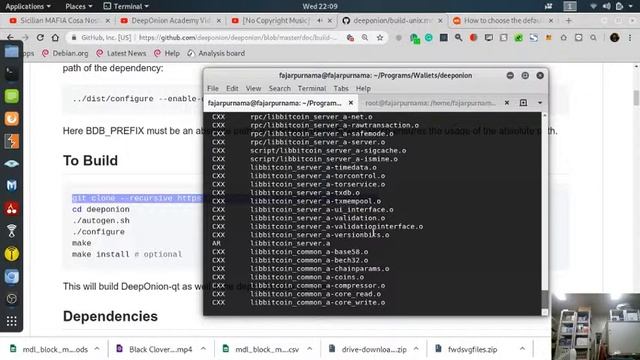Open Analysis board bookmark
The width and height of the screenshot is (640, 360).
[216, 53]
